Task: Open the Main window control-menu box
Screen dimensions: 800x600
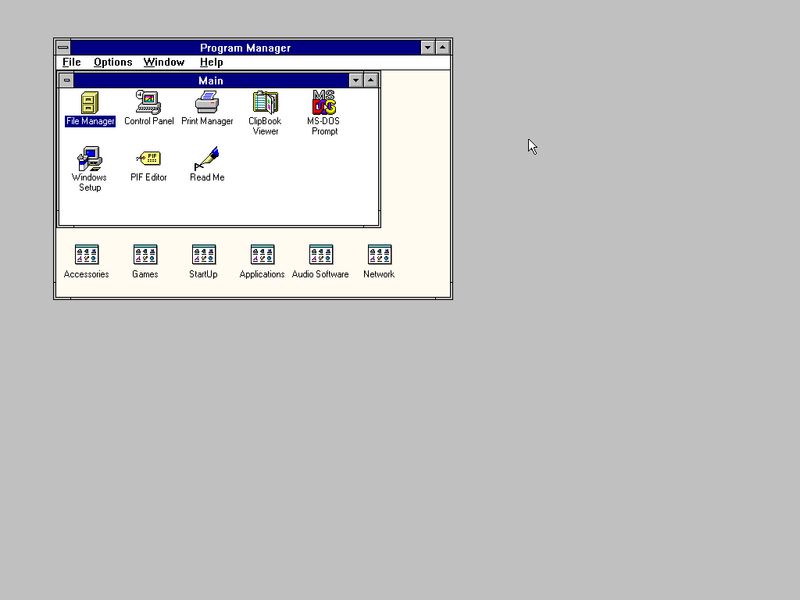Action: tap(67, 80)
